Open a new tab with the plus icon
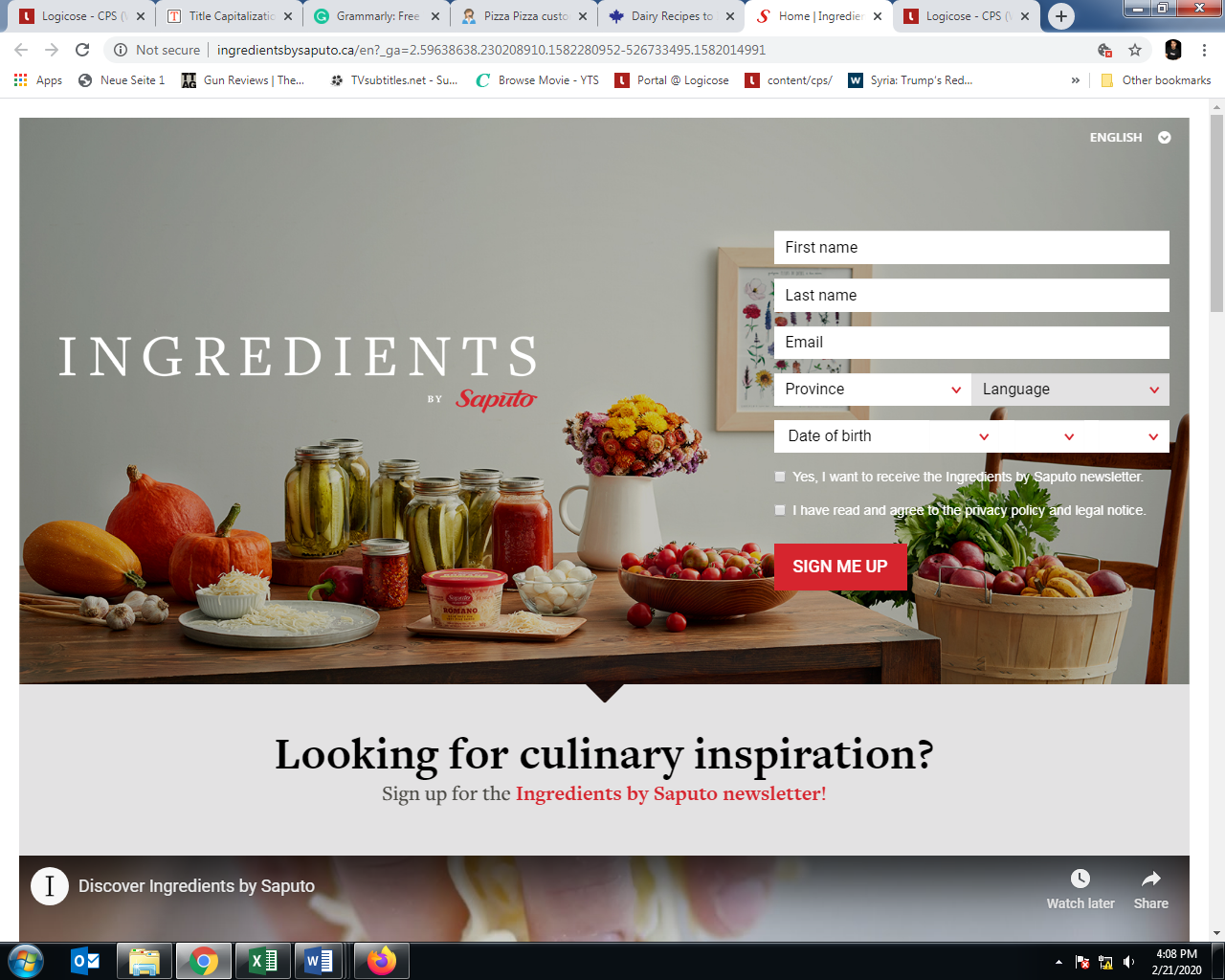1225x980 pixels. point(1060,16)
